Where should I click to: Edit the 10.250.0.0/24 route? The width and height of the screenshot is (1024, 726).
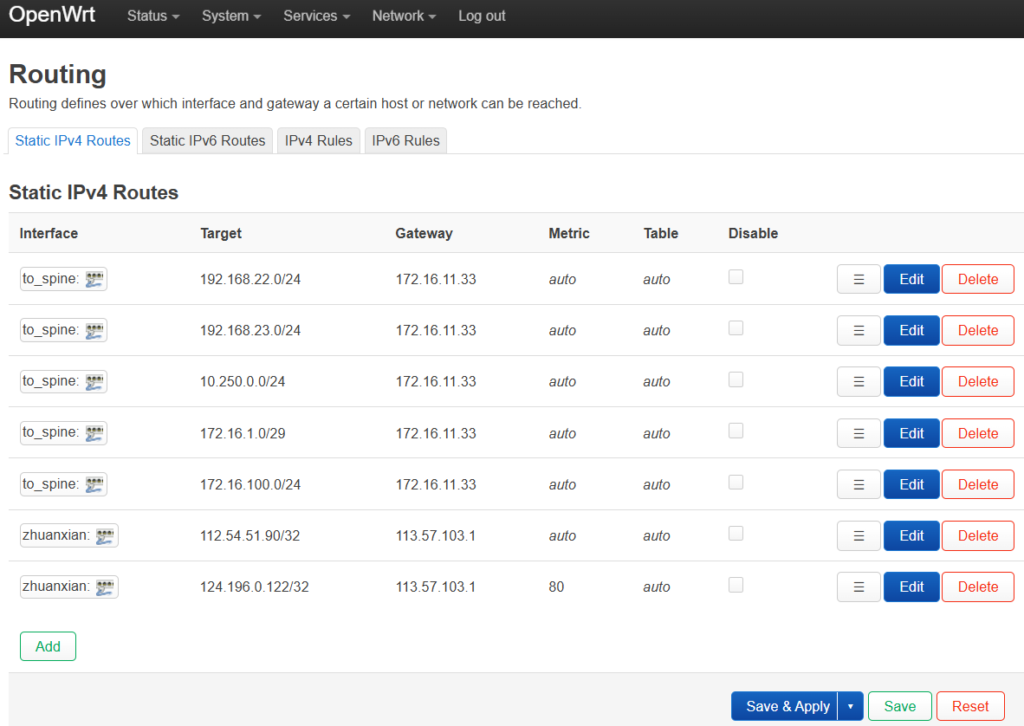point(911,382)
